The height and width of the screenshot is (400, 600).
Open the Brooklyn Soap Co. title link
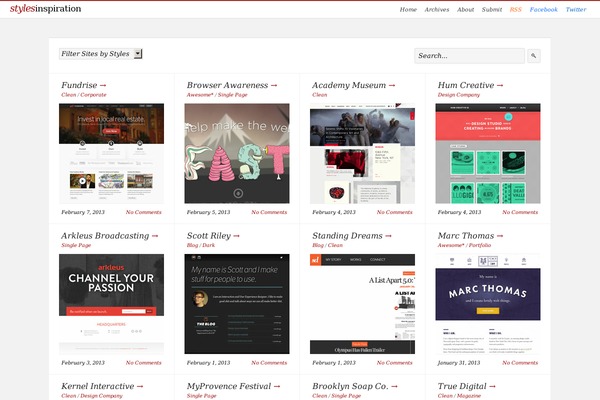pos(355,386)
